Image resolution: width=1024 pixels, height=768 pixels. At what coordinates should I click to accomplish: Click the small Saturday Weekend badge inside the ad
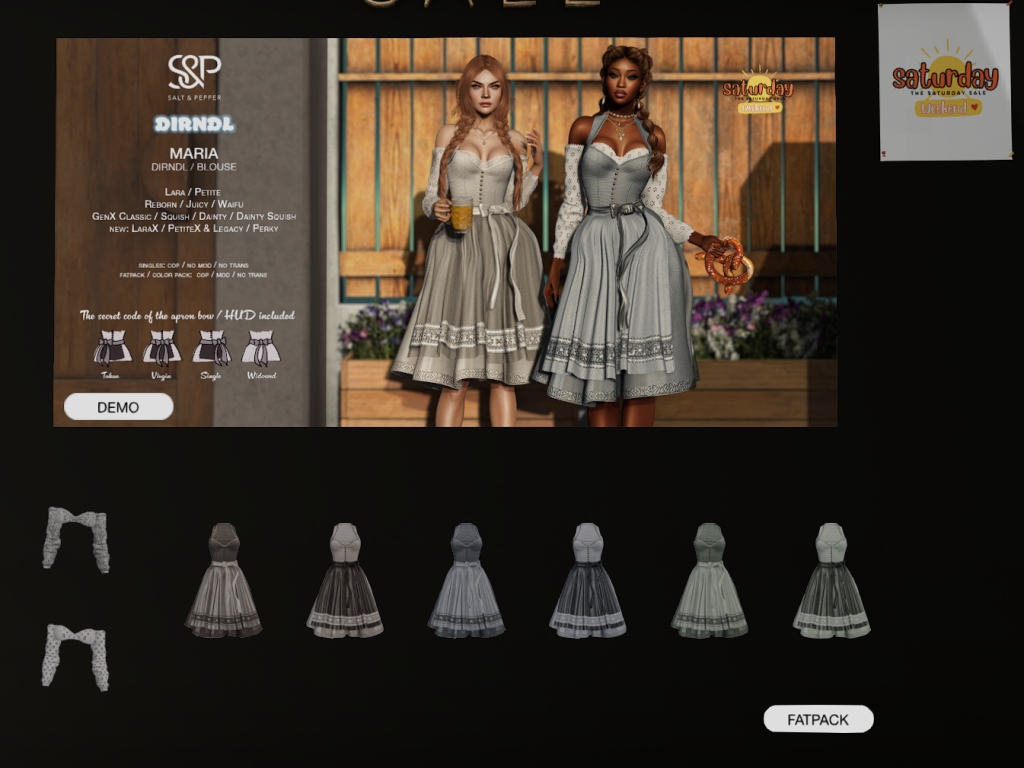click(758, 91)
